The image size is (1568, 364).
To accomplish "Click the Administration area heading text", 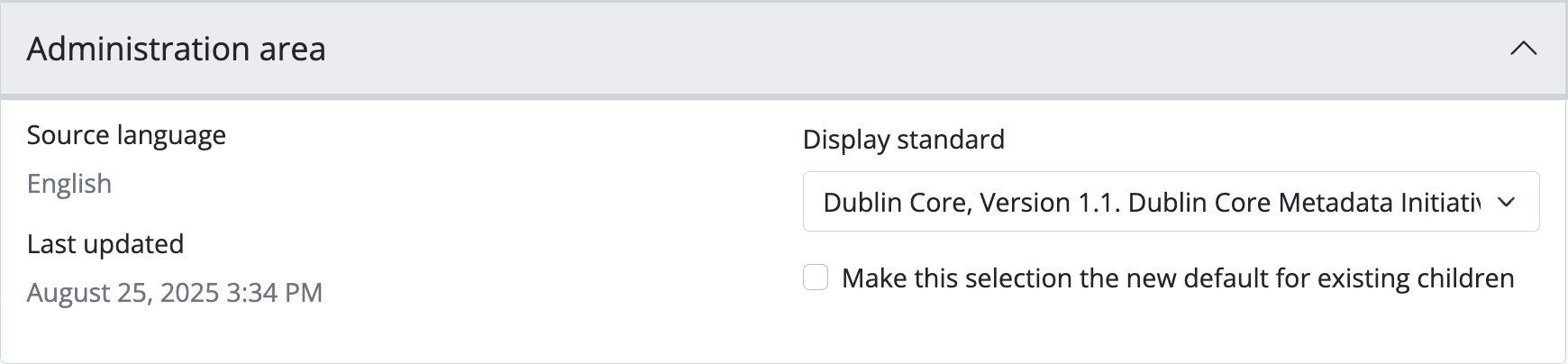I will click(177, 49).
